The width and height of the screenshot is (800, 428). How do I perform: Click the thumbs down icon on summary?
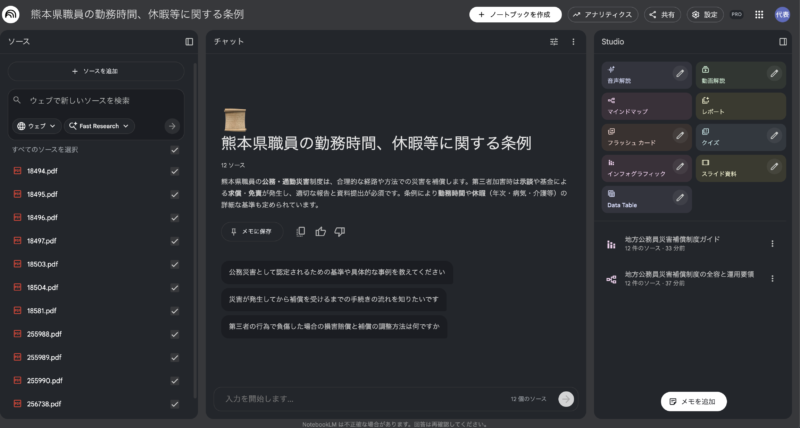coord(339,232)
